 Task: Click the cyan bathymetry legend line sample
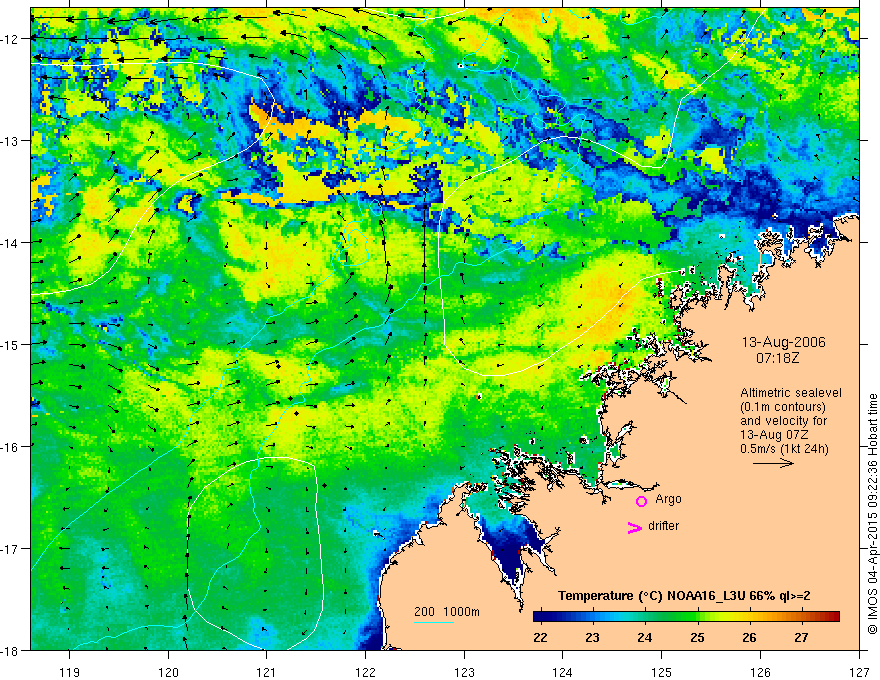[x=433, y=622]
